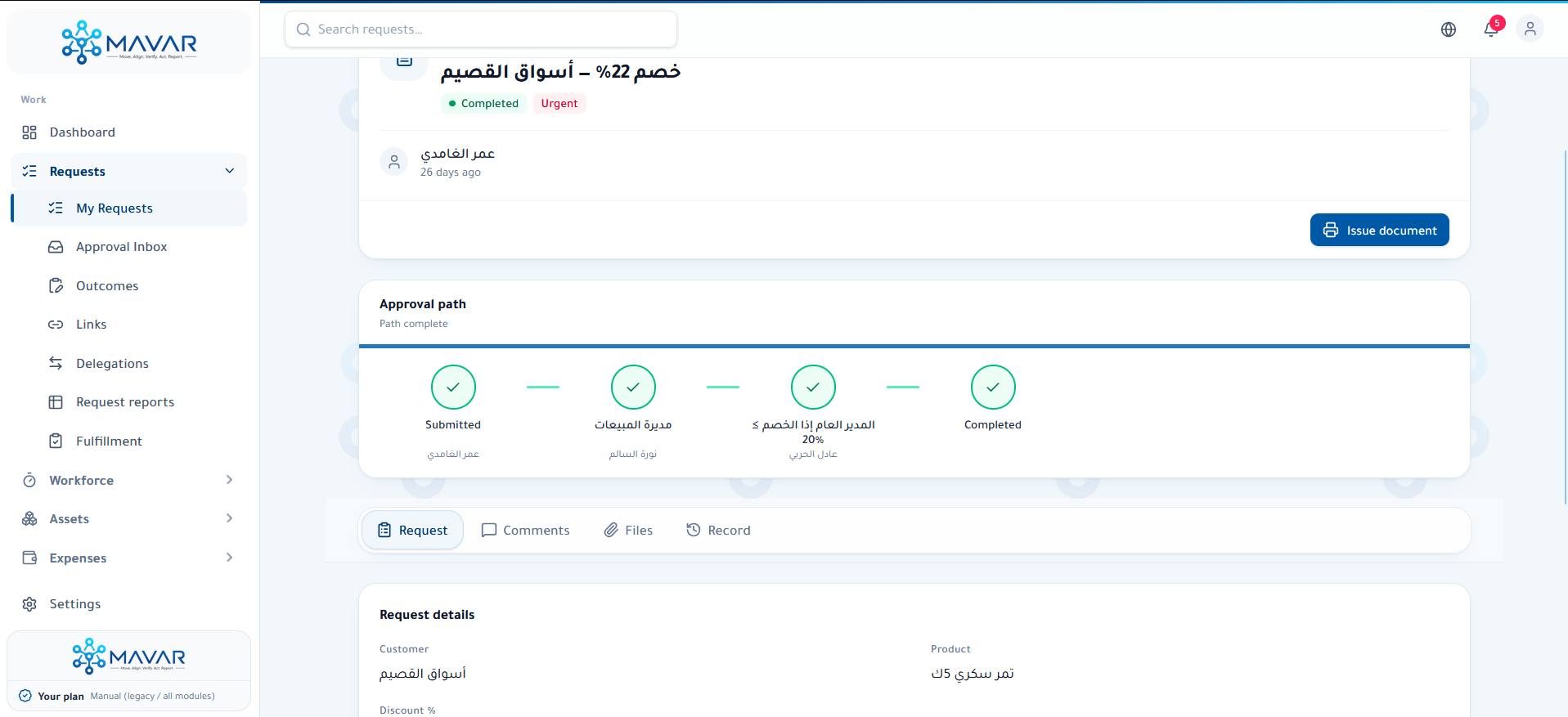Click the Request details heading
The height and width of the screenshot is (717, 1568).
click(x=427, y=615)
